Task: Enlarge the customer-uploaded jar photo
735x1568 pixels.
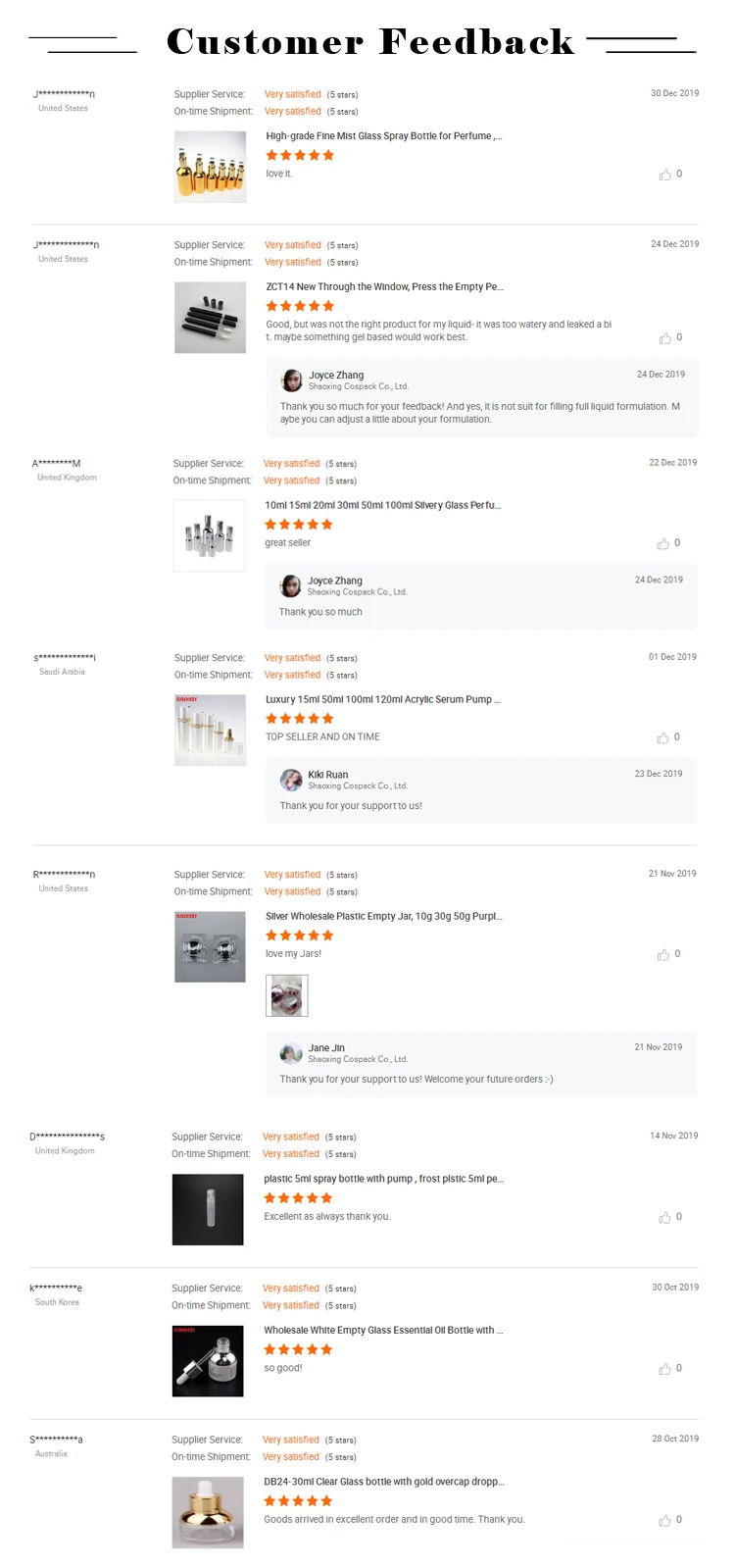Action: [287, 995]
